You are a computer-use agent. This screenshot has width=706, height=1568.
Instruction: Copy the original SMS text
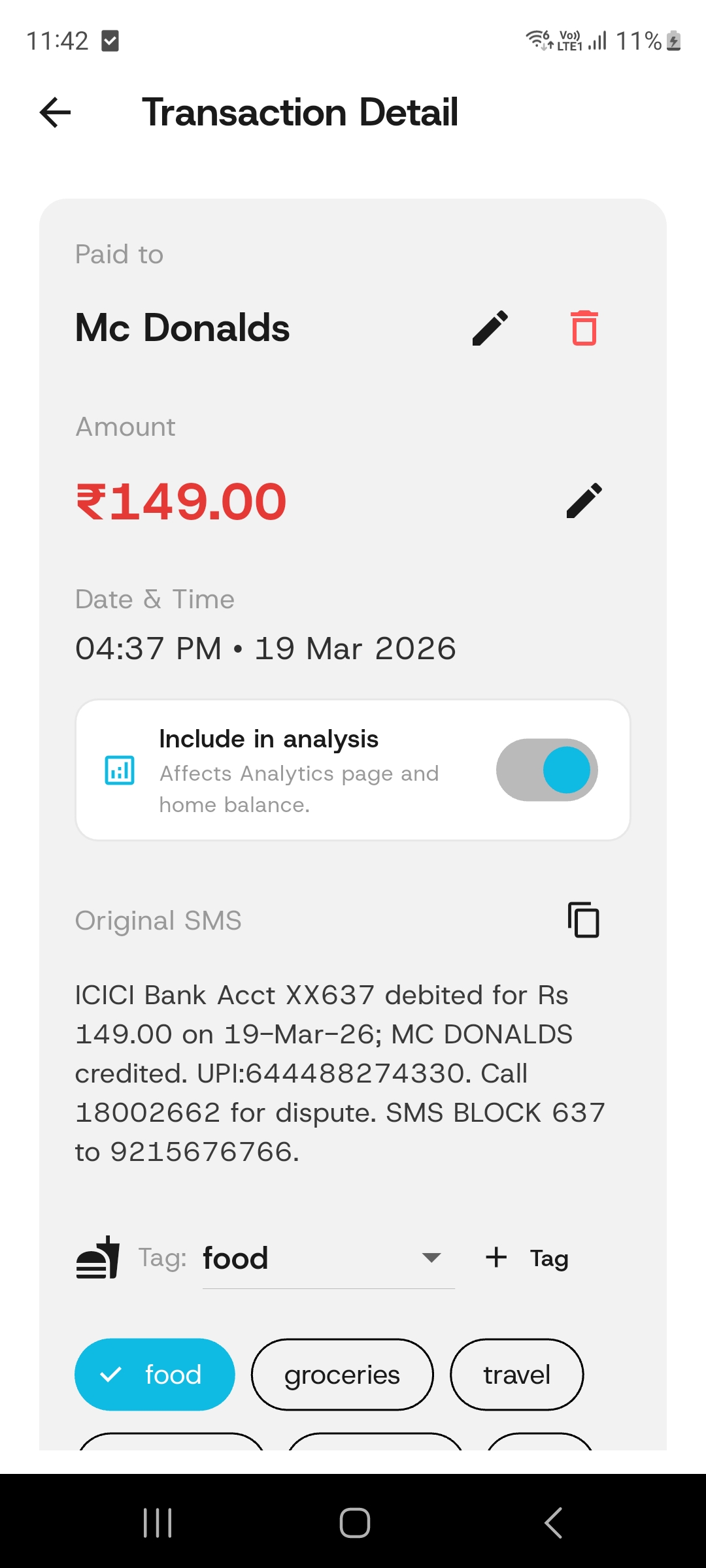[x=583, y=920]
